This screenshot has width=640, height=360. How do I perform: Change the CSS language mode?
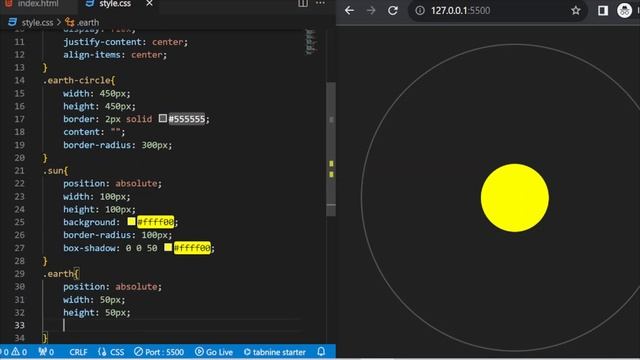(x=111, y=352)
